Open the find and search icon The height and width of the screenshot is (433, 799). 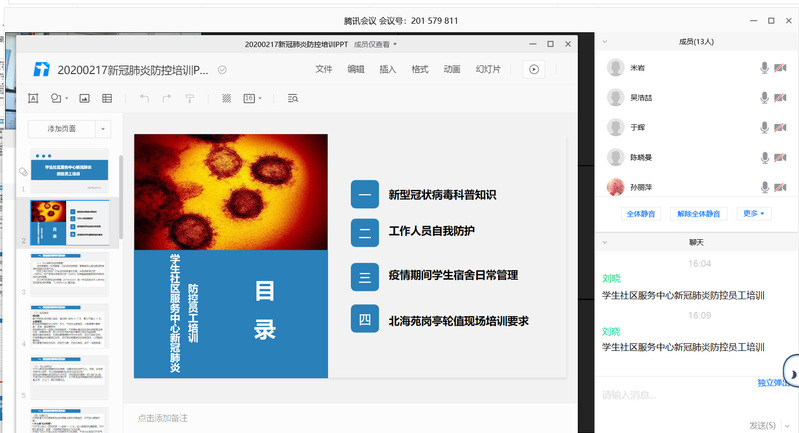[292, 98]
